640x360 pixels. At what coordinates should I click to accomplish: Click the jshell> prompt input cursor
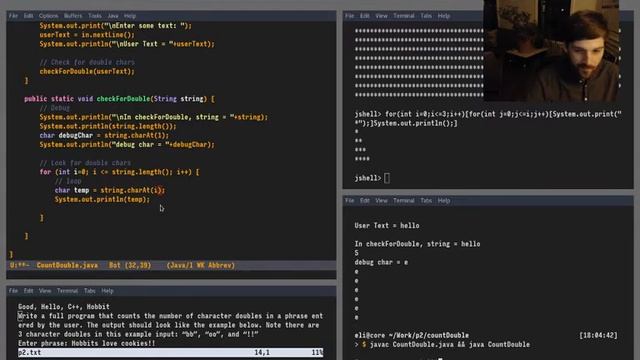pyautogui.click(x=387, y=178)
